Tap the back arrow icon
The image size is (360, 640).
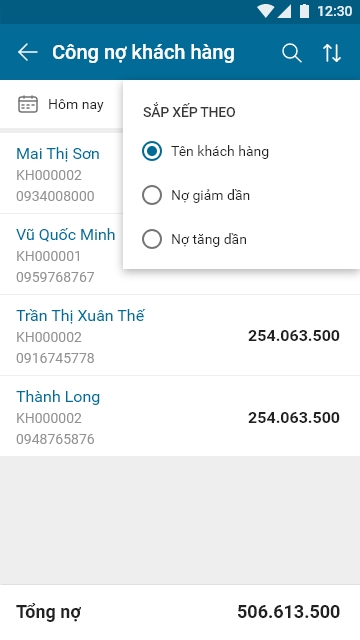tap(27, 53)
